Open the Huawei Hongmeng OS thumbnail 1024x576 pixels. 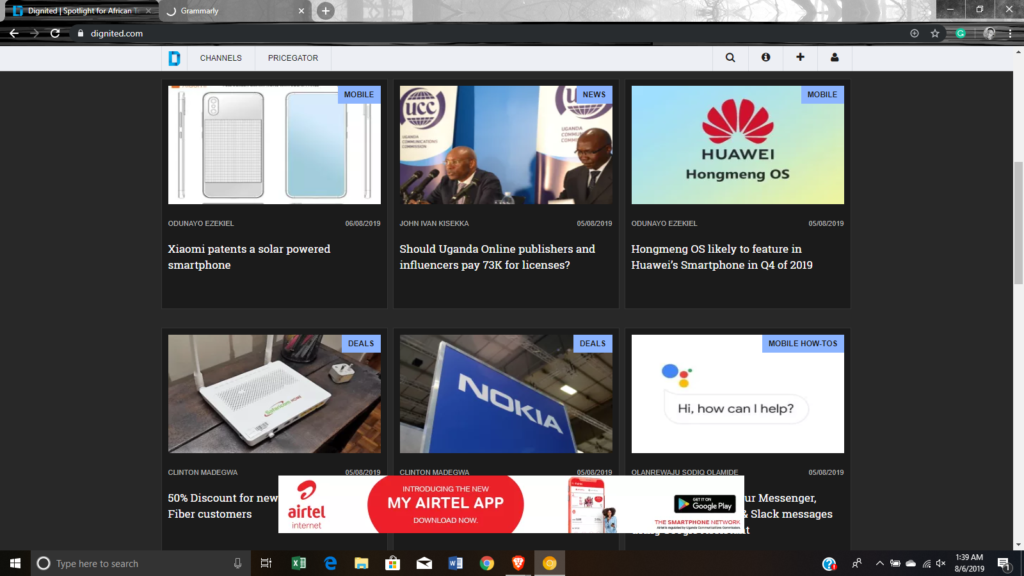pos(737,145)
